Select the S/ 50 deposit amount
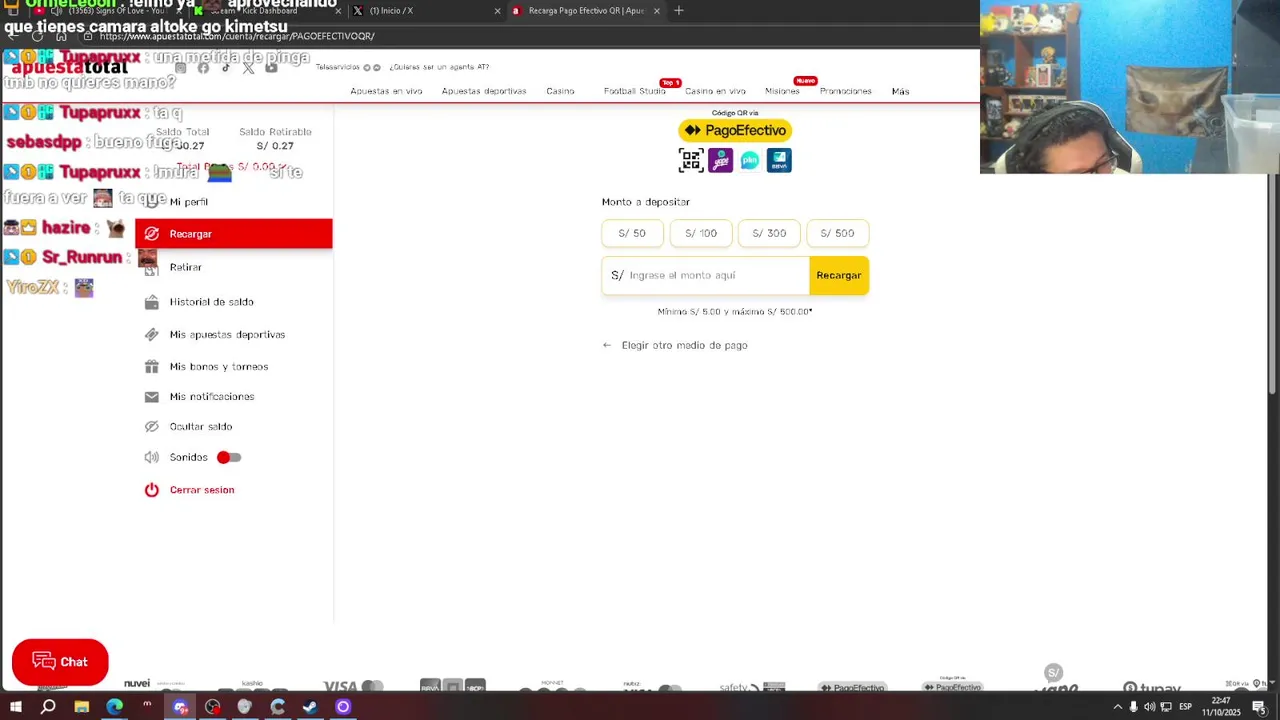The height and width of the screenshot is (720, 1280). 632,233
